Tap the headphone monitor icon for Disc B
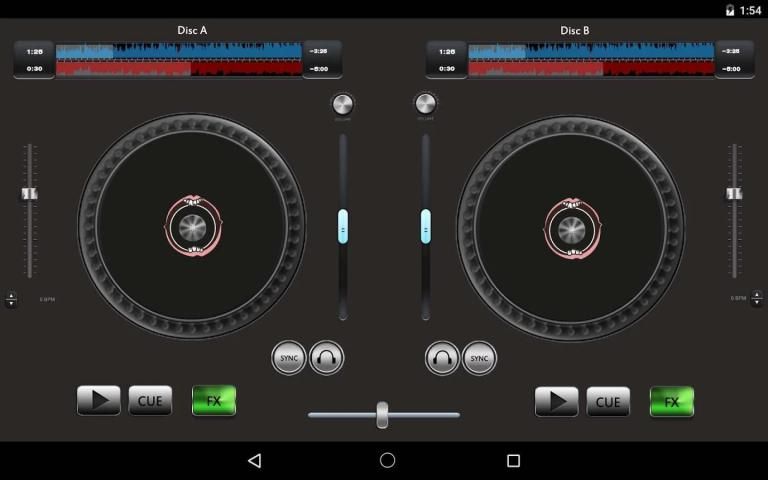 pos(442,358)
